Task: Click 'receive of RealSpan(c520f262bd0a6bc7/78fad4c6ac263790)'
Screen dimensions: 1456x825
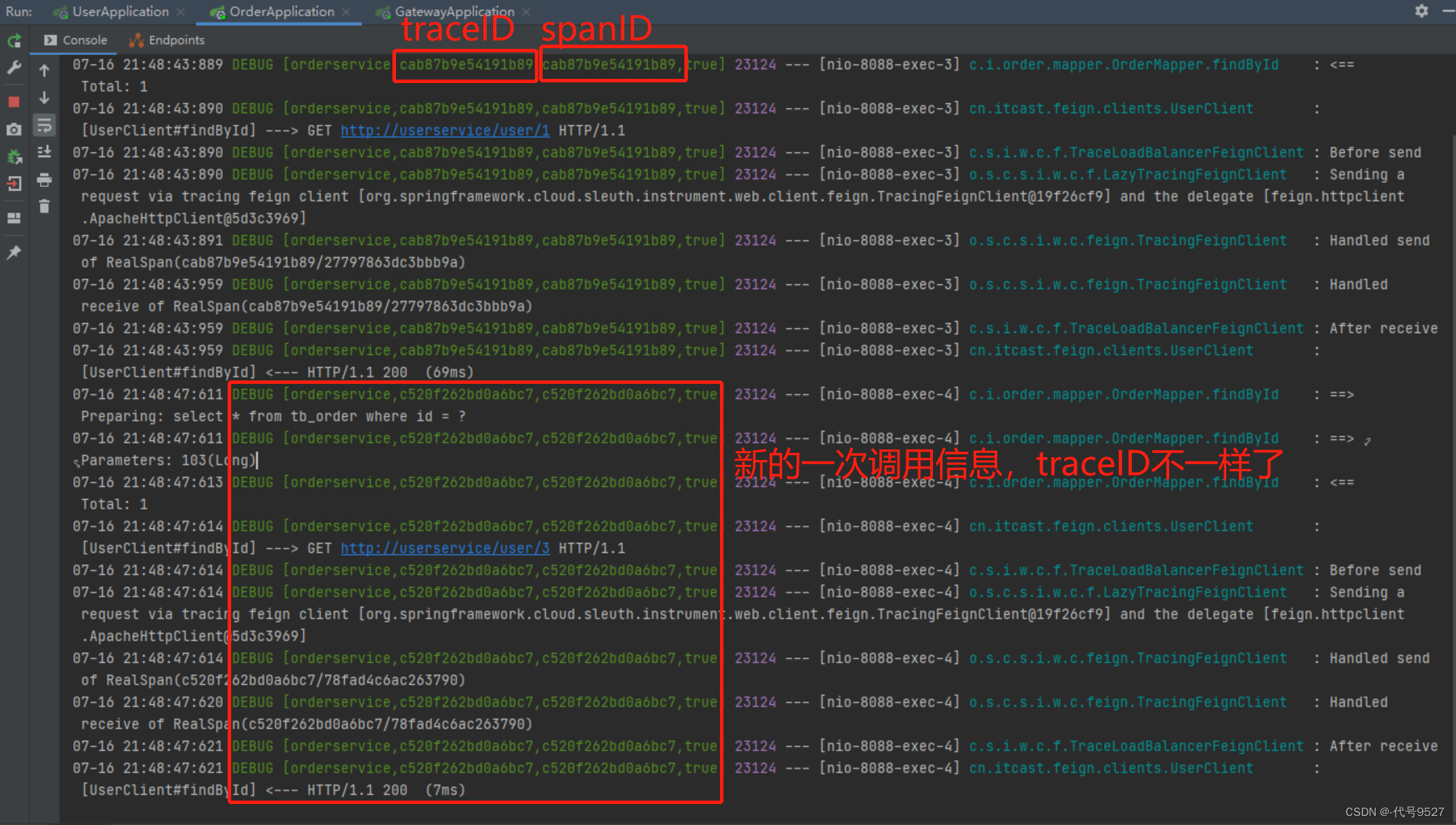Action: click(x=307, y=724)
